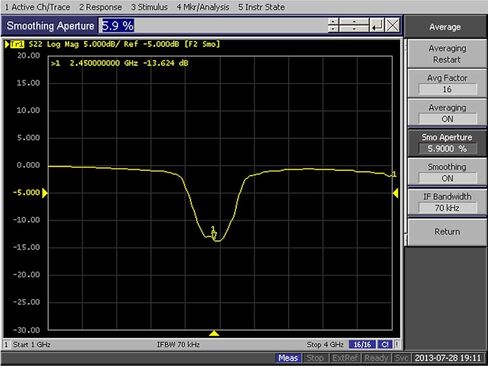The width and height of the screenshot is (488, 366).
Task: Select the Tr1 trace label
Action: [17, 44]
